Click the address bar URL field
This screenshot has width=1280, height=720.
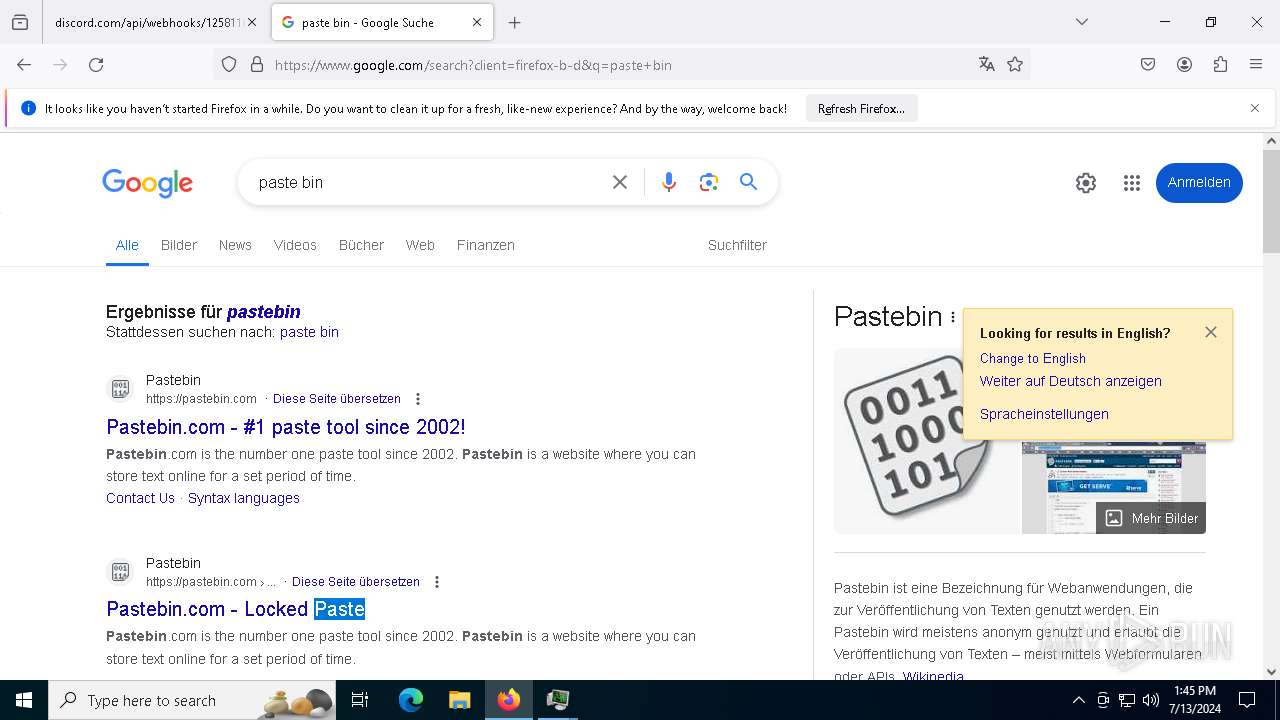pyautogui.click(x=620, y=65)
